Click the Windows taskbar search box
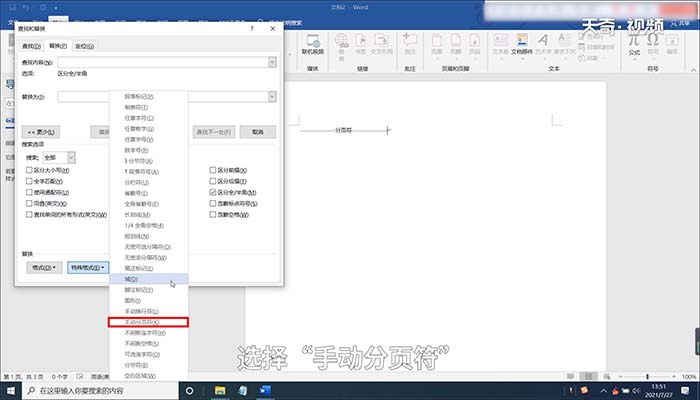Screen dimensions: 700x400 tap(100, 391)
